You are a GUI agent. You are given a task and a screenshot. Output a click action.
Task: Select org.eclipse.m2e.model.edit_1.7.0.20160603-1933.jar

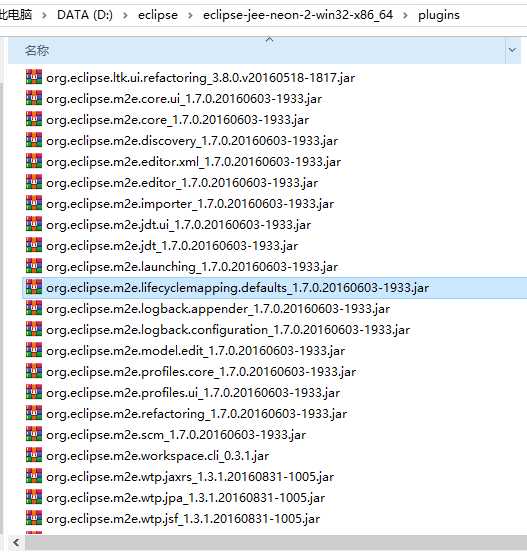pyautogui.click(x=195, y=351)
